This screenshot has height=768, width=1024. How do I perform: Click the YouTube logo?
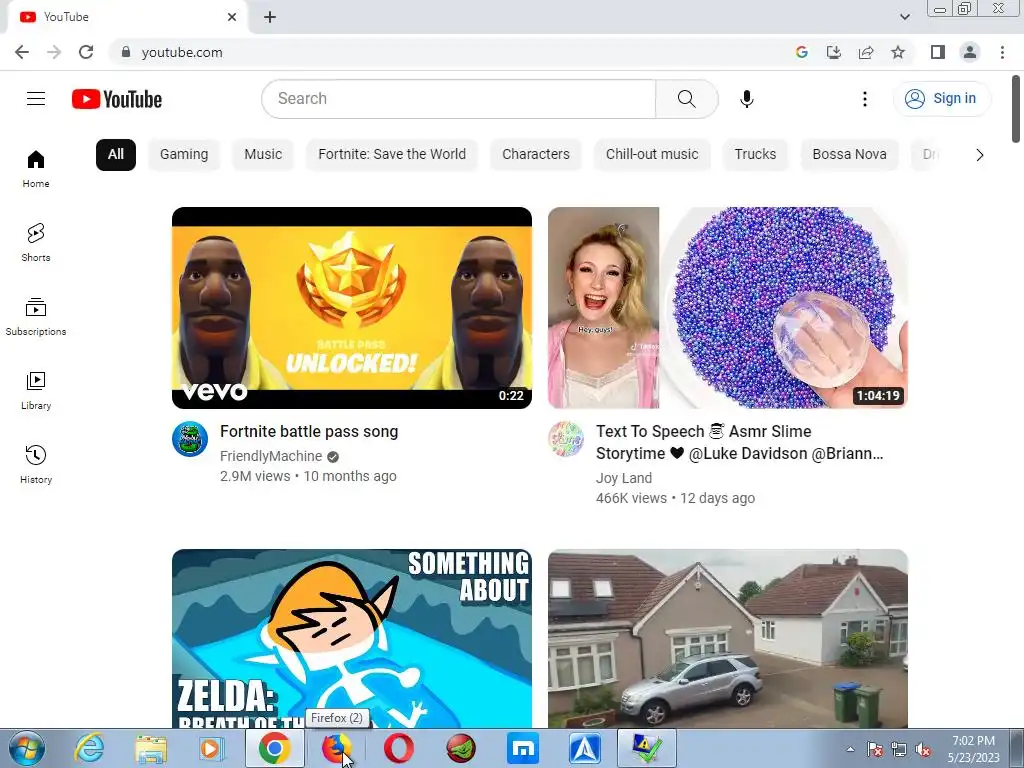(117, 99)
